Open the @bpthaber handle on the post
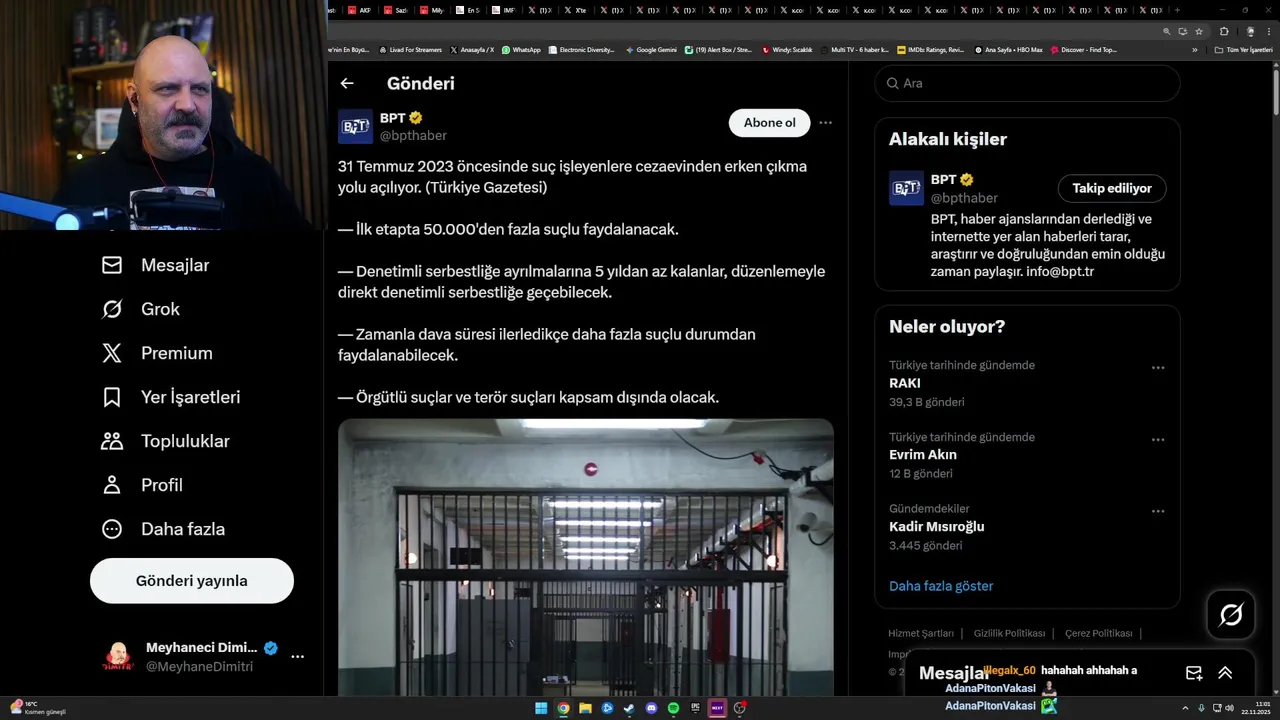Screen dimensions: 1280x720 (x=413, y=136)
